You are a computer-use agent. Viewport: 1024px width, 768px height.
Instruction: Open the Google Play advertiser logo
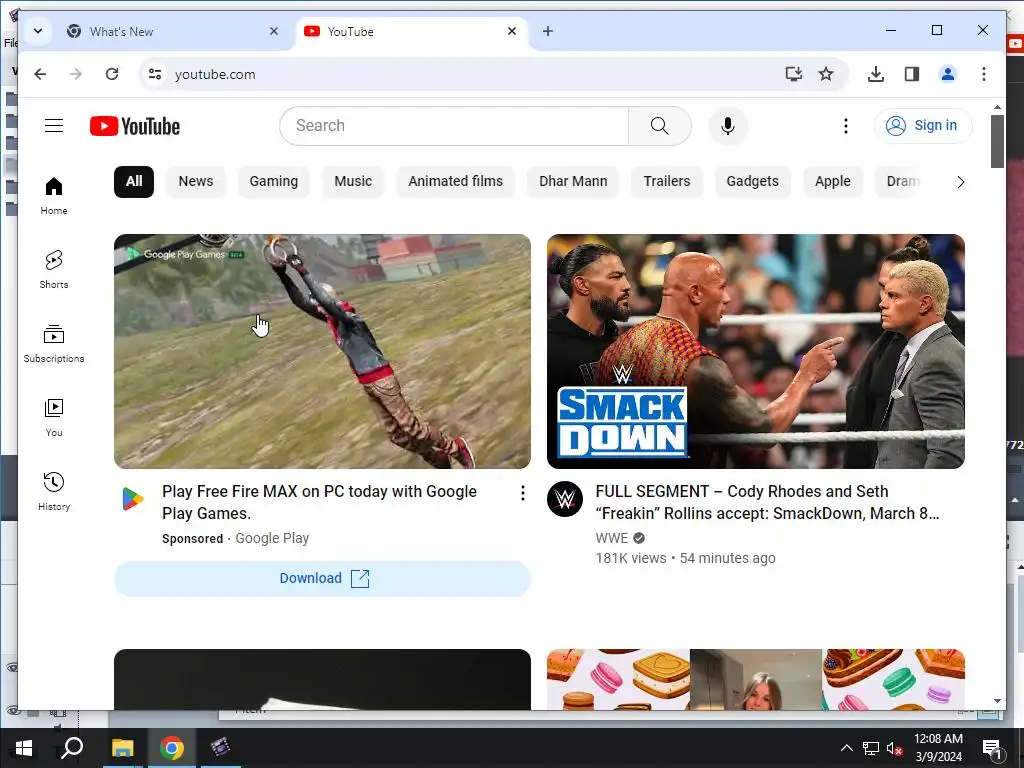tap(133, 499)
